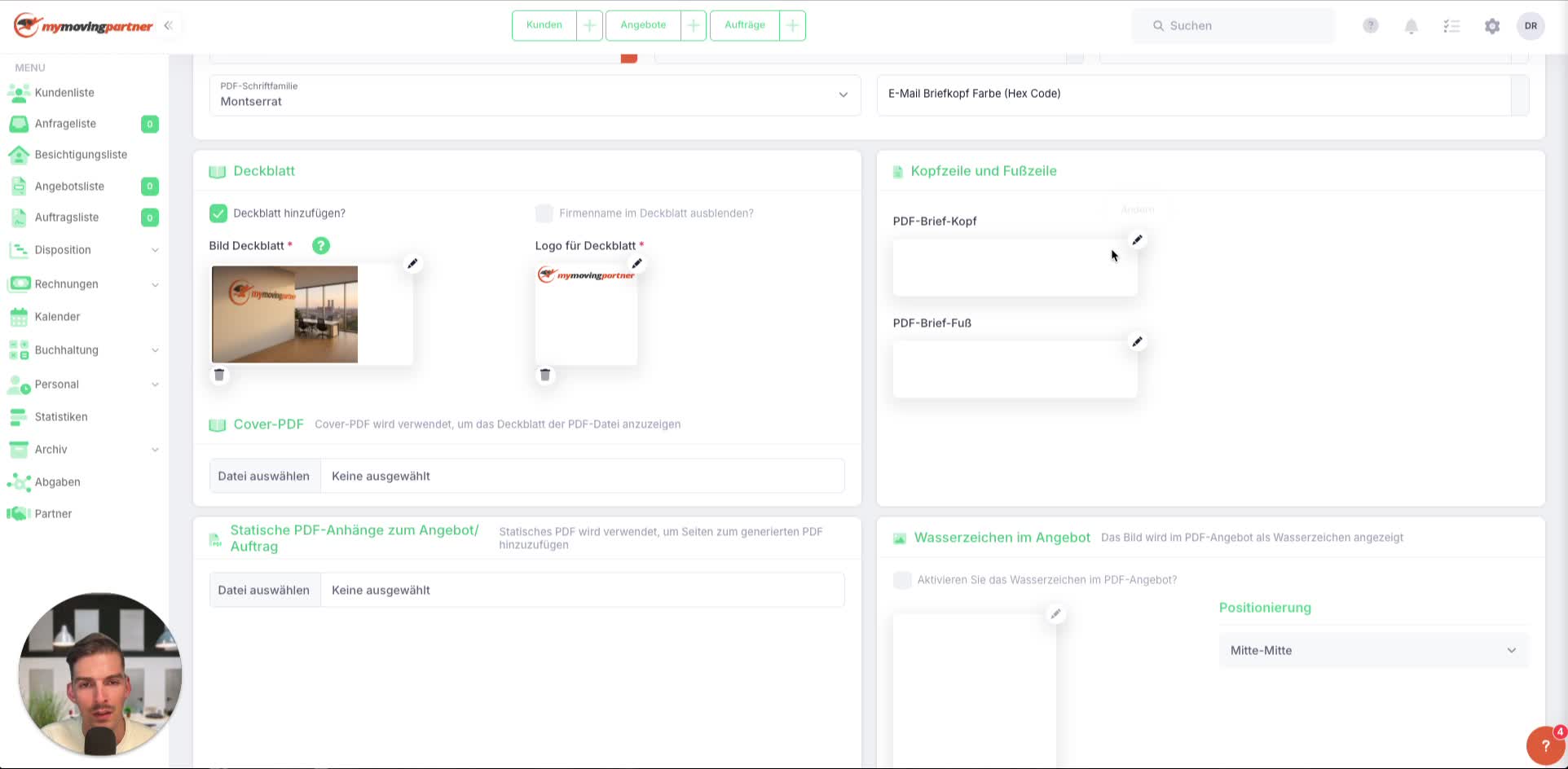Click the Kalender sidebar icon

pyautogui.click(x=19, y=317)
